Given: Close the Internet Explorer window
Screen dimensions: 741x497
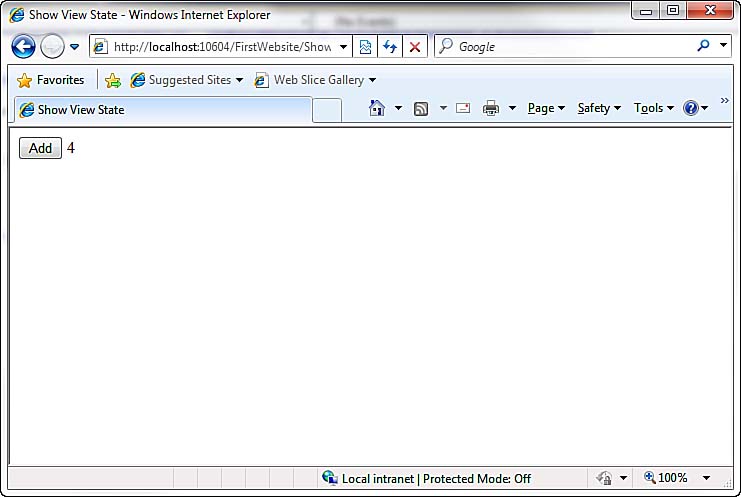Looking at the screenshot, I should (x=710, y=10).
